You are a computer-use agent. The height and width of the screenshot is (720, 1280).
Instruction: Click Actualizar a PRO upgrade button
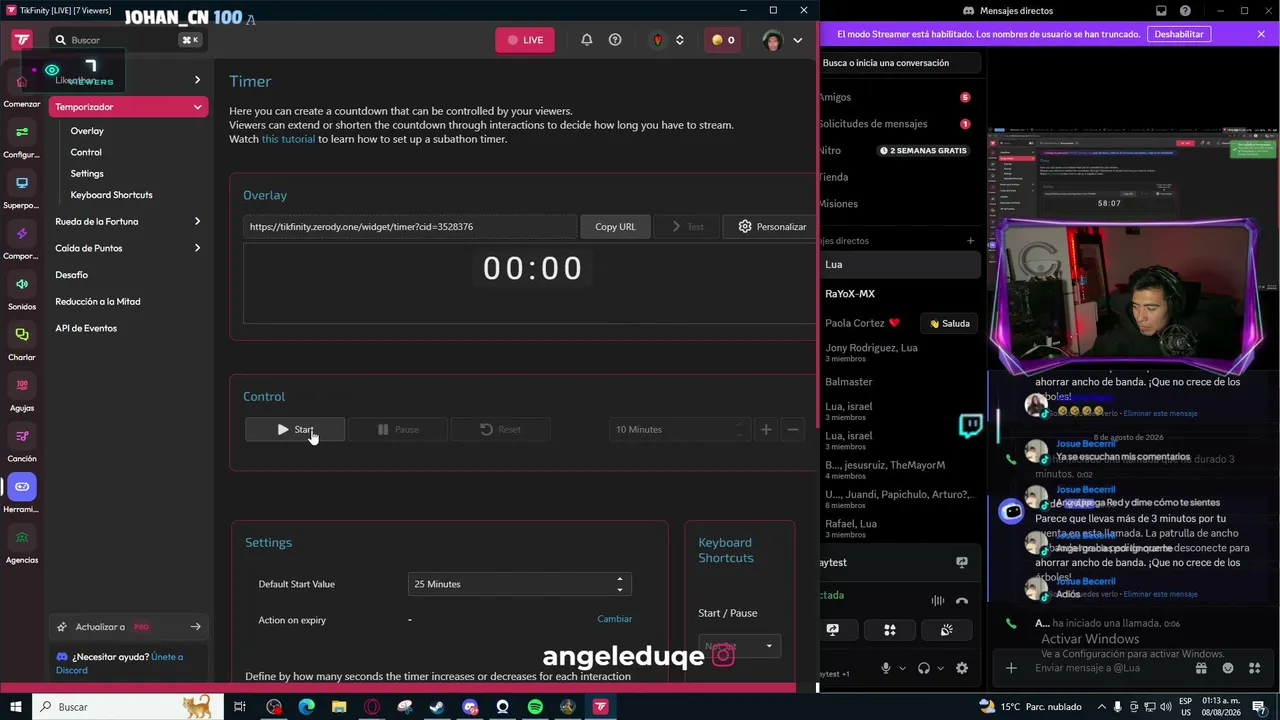(128, 627)
